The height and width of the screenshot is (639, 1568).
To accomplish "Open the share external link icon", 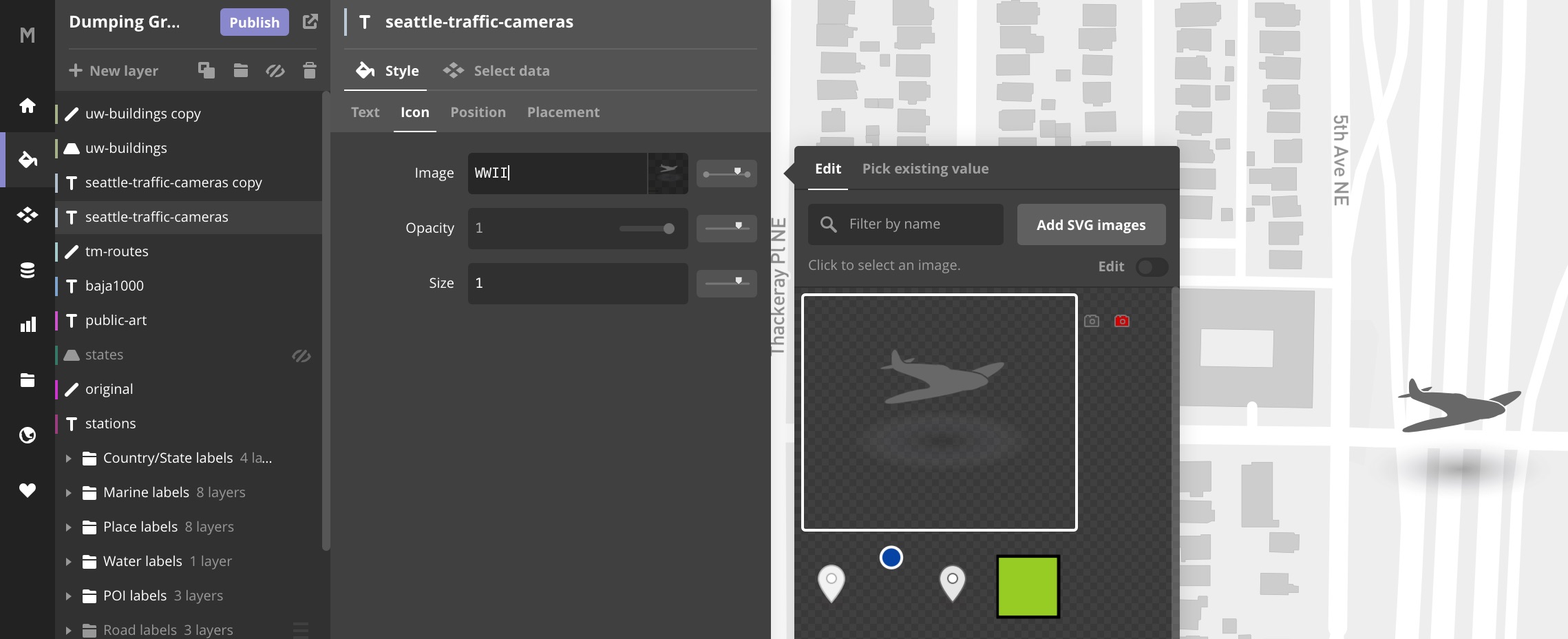I will [x=310, y=22].
